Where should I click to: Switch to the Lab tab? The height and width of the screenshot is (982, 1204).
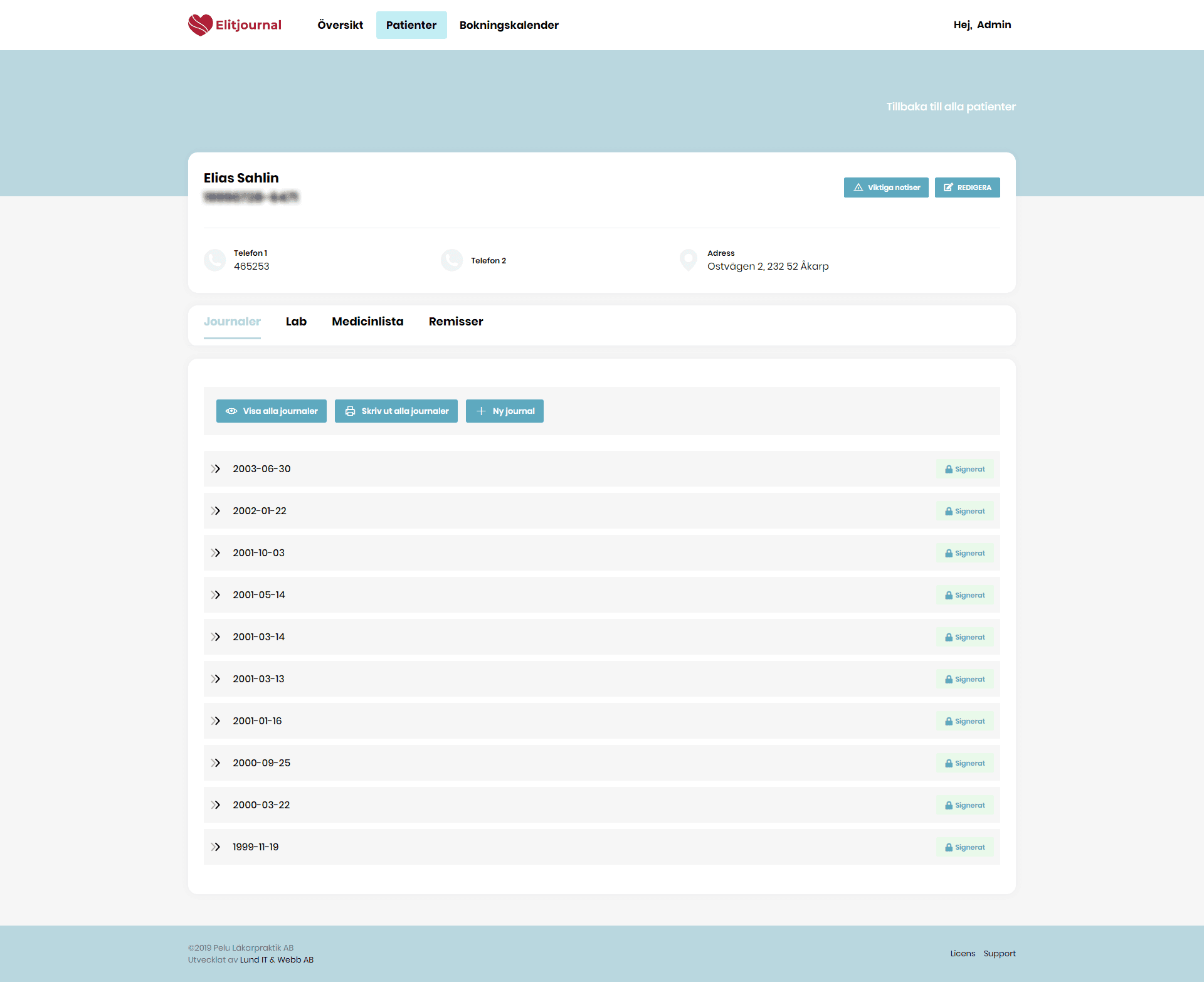point(296,322)
